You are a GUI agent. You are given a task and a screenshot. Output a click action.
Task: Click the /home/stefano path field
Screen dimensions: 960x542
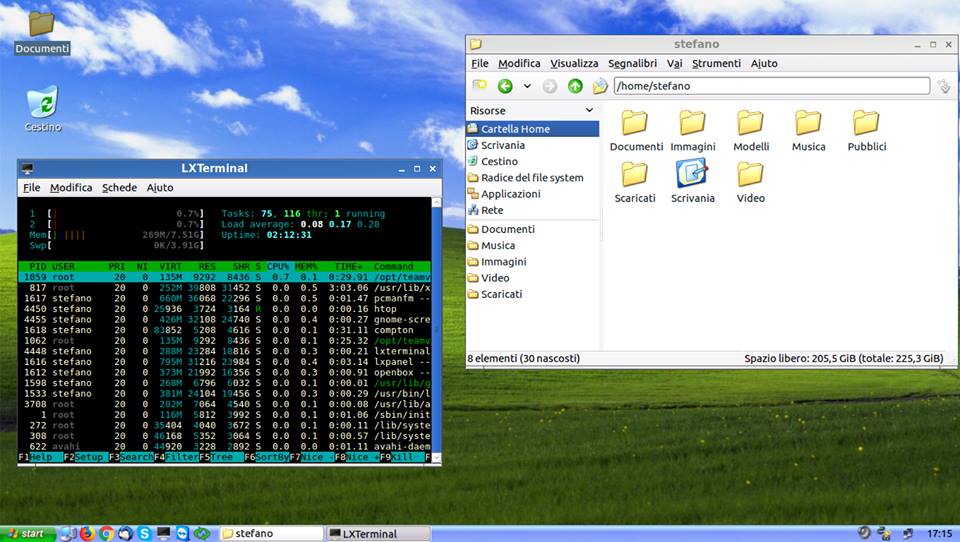771,86
